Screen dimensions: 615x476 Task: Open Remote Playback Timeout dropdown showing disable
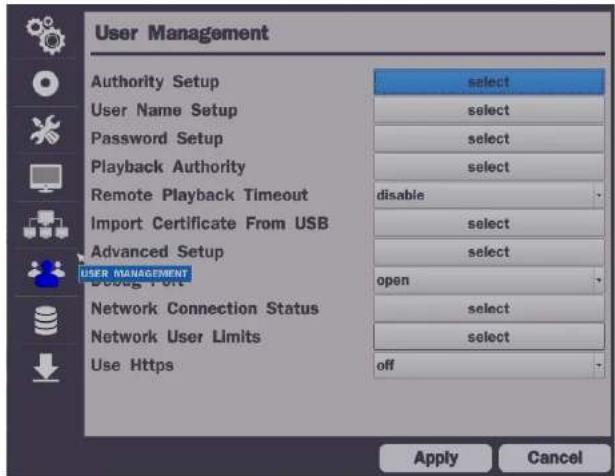[x=489, y=195]
